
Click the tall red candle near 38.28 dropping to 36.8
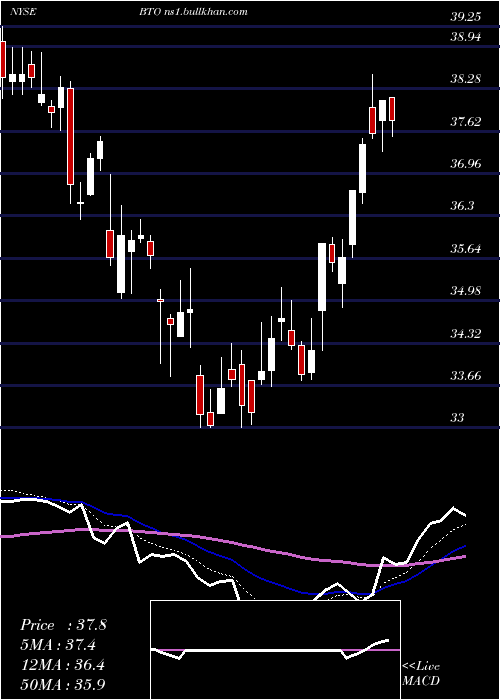click(70, 137)
